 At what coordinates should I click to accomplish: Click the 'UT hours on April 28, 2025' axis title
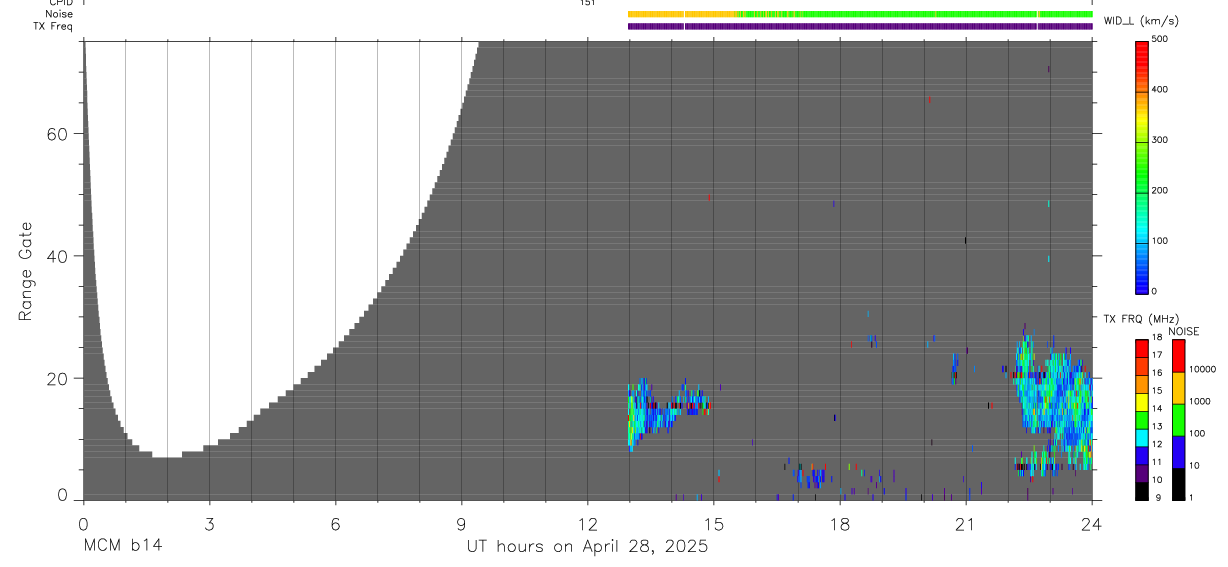587,547
